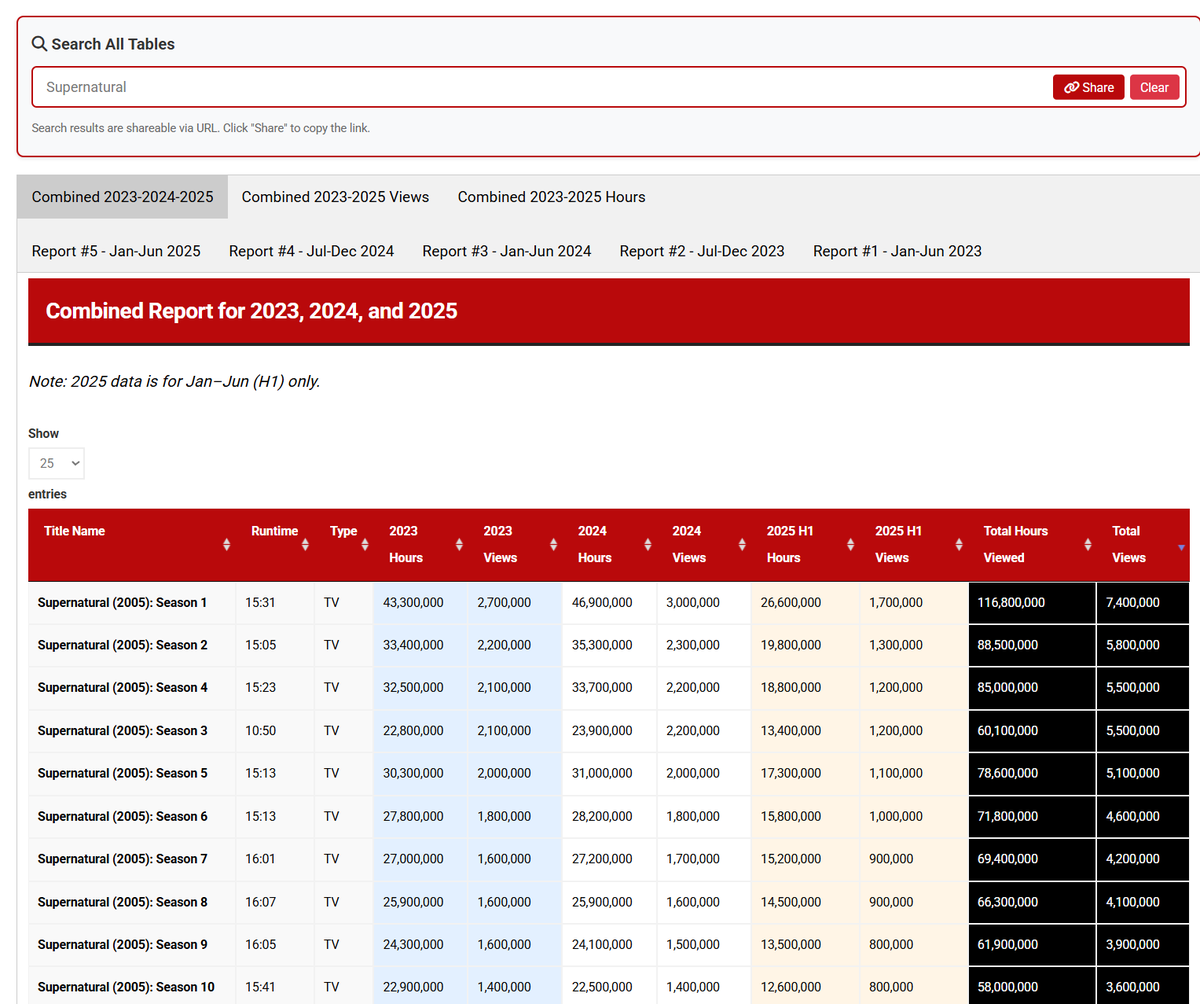Viewport: 1200px width, 1004px height.
Task: Select Supernatural (2005): Season 2 title
Action: (122, 645)
